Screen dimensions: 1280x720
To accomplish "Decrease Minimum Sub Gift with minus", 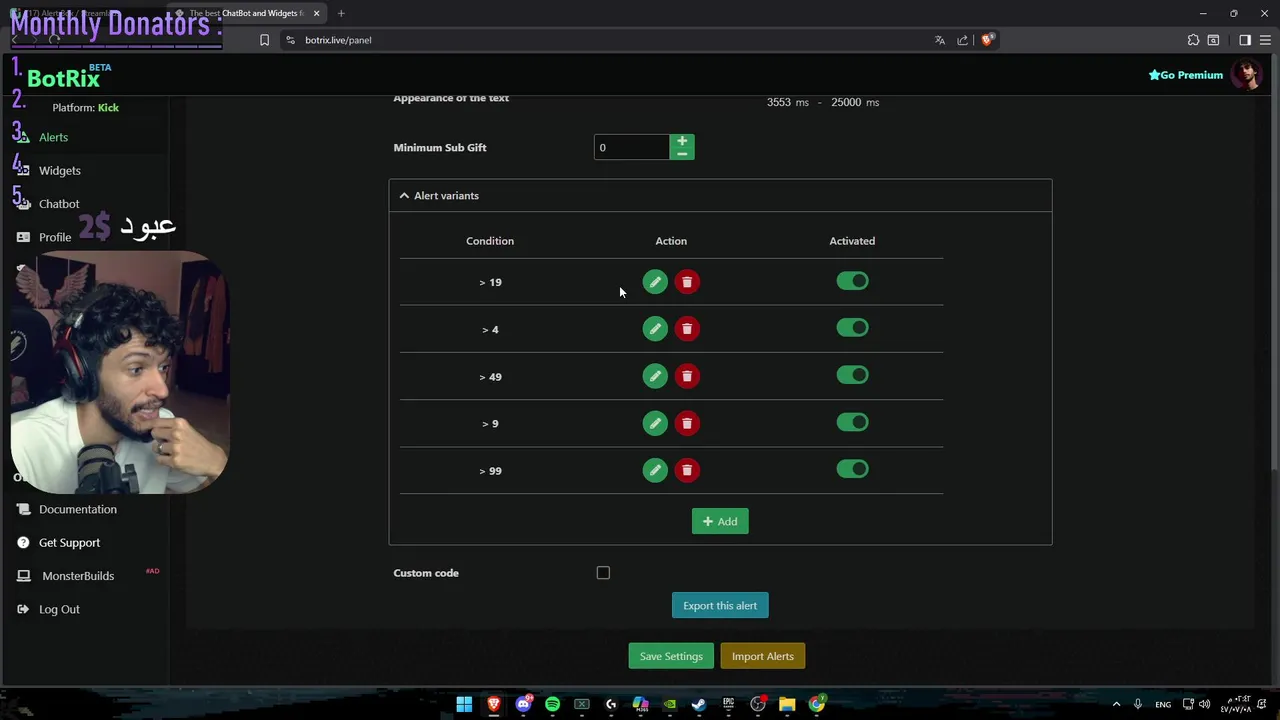I will click(682, 154).
